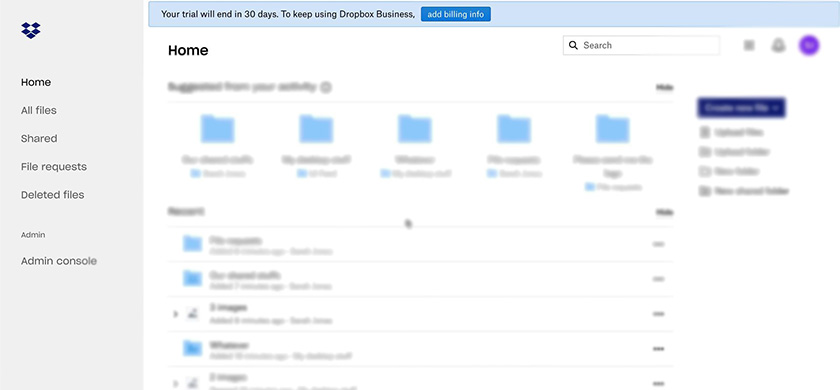This screenshot has width=840, height=390.
Task: Hide the Recent section
Action: coord(665,212)
